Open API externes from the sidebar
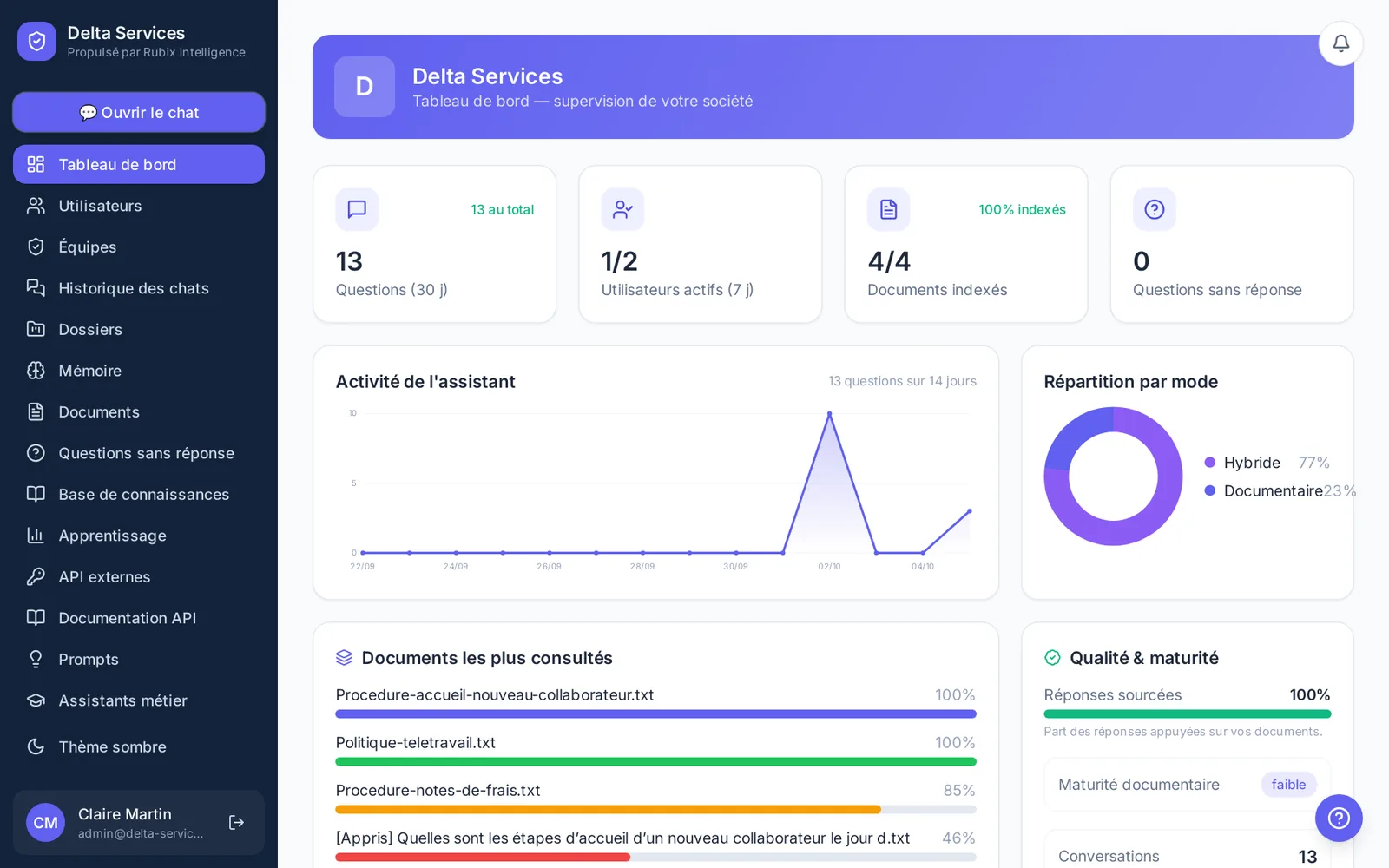 pyautogui.click(x=139, y=576)
